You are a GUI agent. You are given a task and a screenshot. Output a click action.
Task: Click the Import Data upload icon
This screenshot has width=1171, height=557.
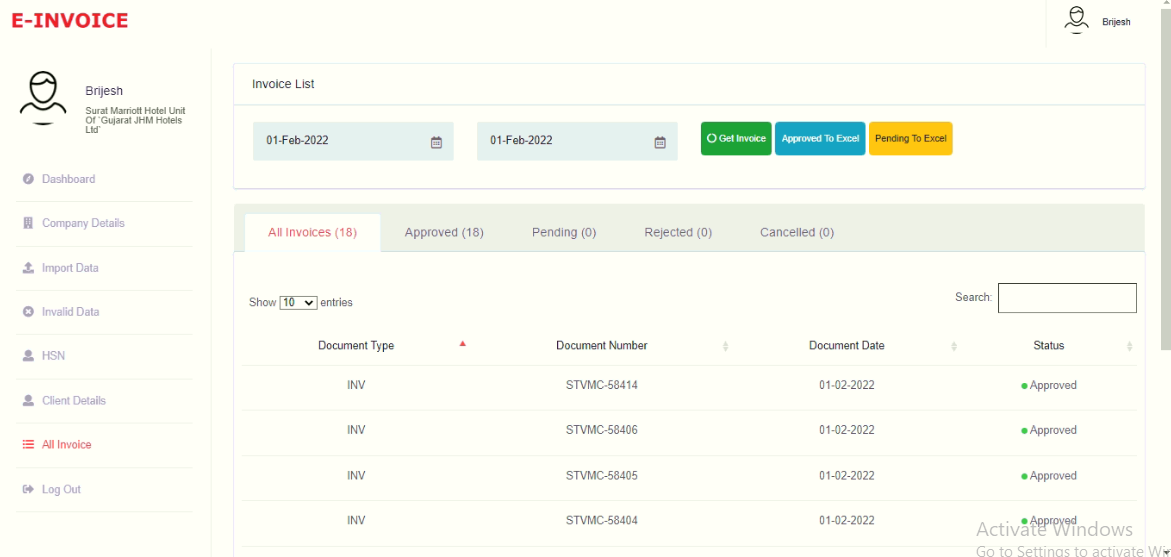tap(28, 268)
